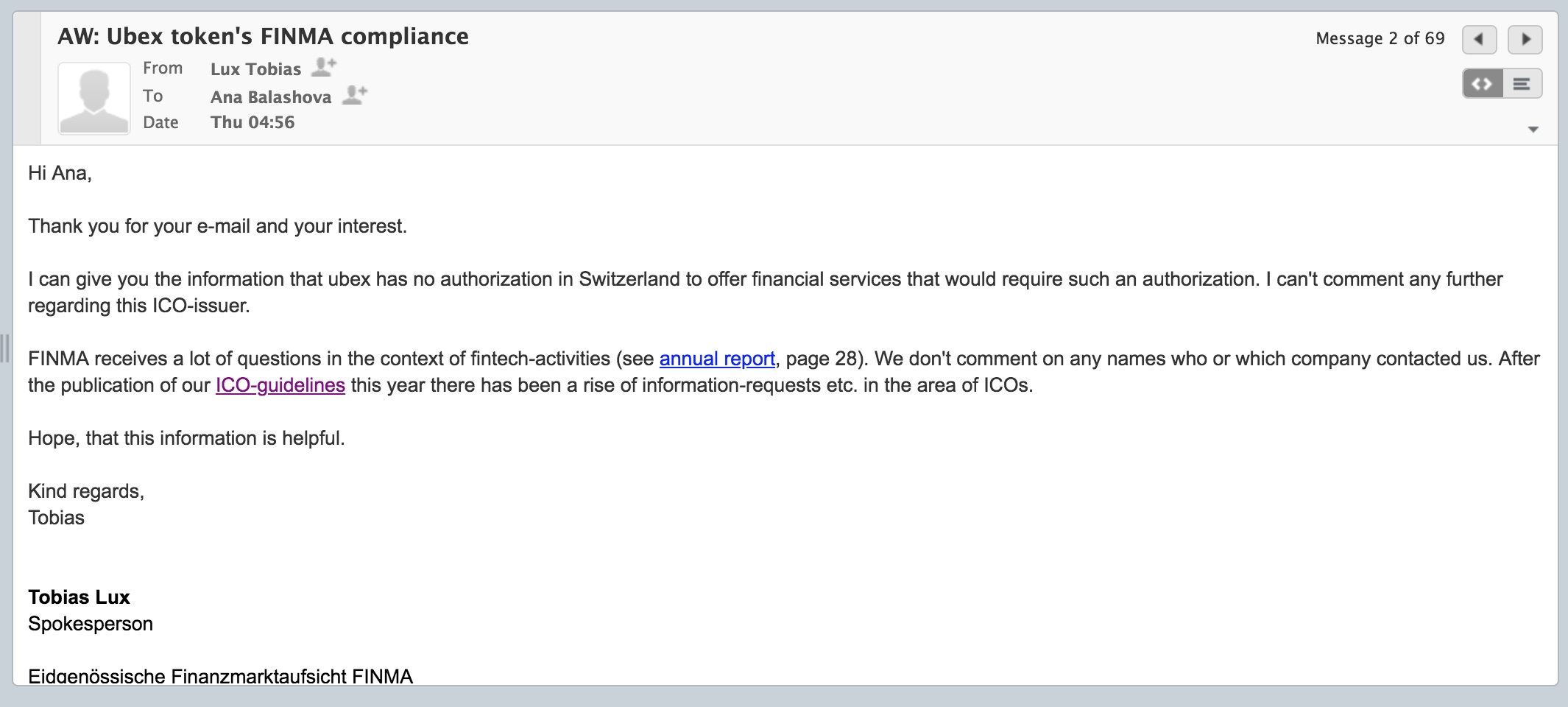Open the ICO-guidelines link

tap(280, 385)
